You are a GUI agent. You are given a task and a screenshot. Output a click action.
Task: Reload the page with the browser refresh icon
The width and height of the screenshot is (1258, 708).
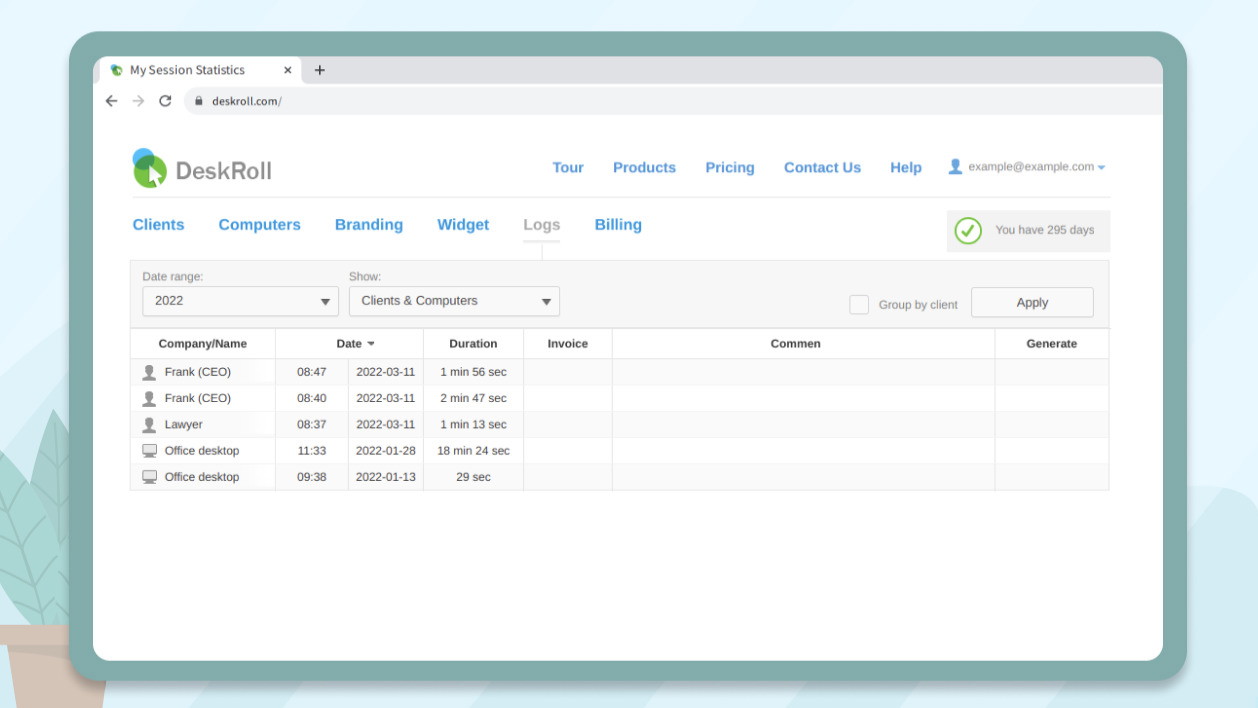point(165,101)
